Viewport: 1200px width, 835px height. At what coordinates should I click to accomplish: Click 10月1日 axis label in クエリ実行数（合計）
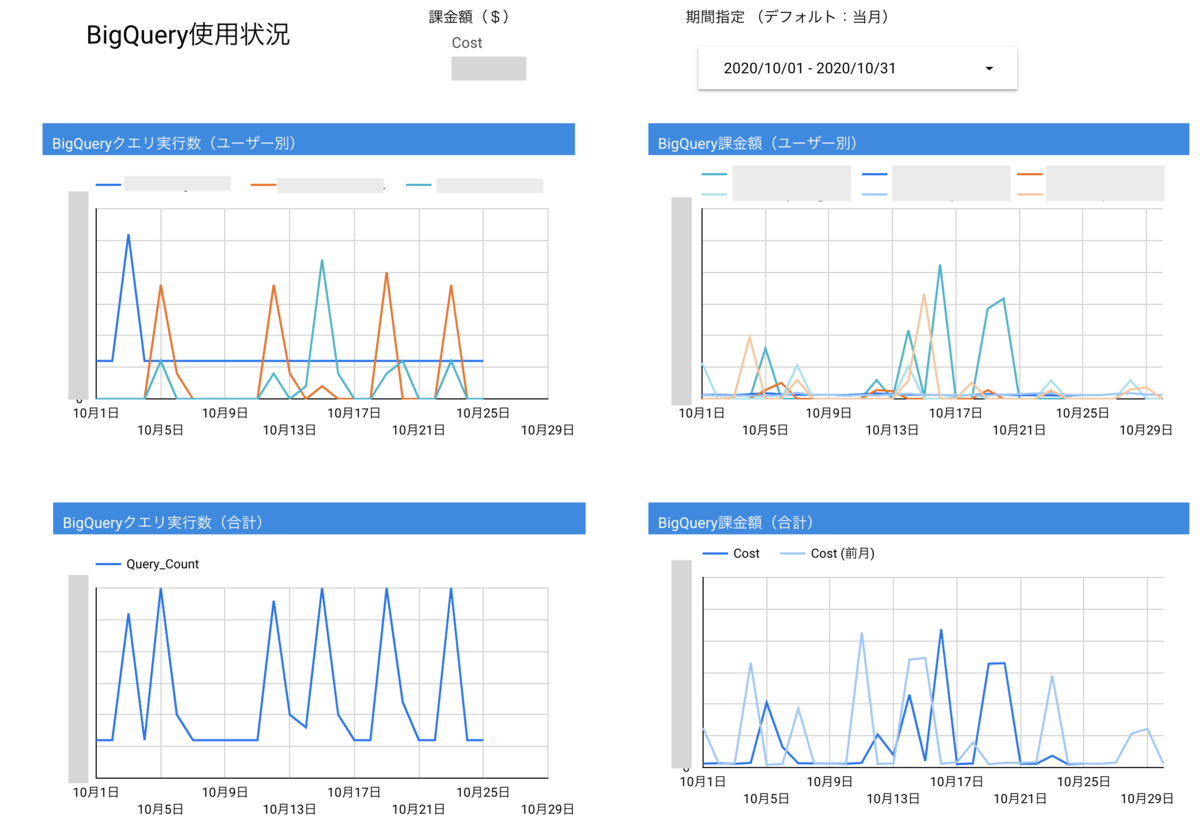96,791
